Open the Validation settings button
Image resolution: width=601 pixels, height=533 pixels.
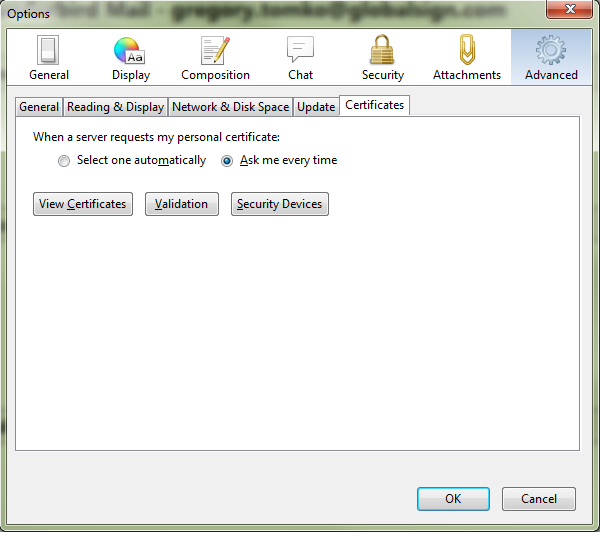[x=182, y=204]
